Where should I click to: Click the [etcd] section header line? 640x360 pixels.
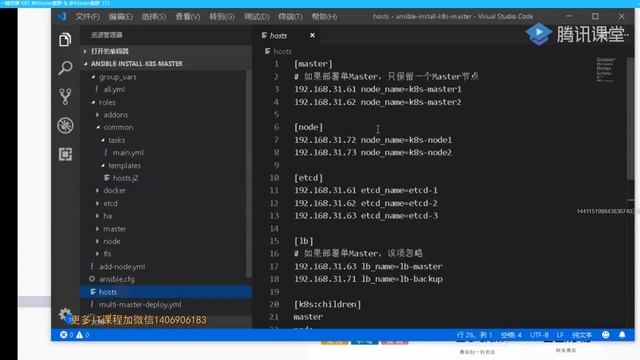309,178
